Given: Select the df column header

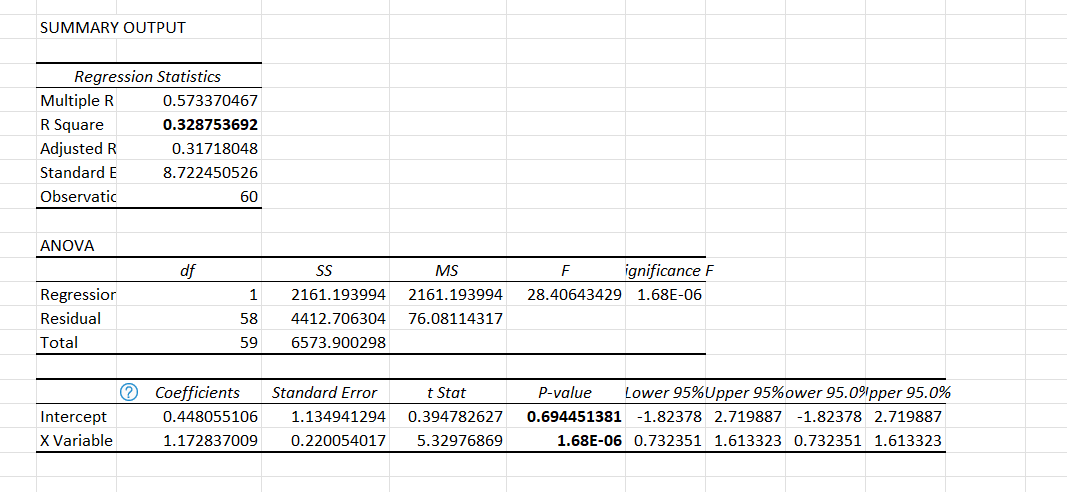Looking at the screenshot, I should [x=187, y=272].
